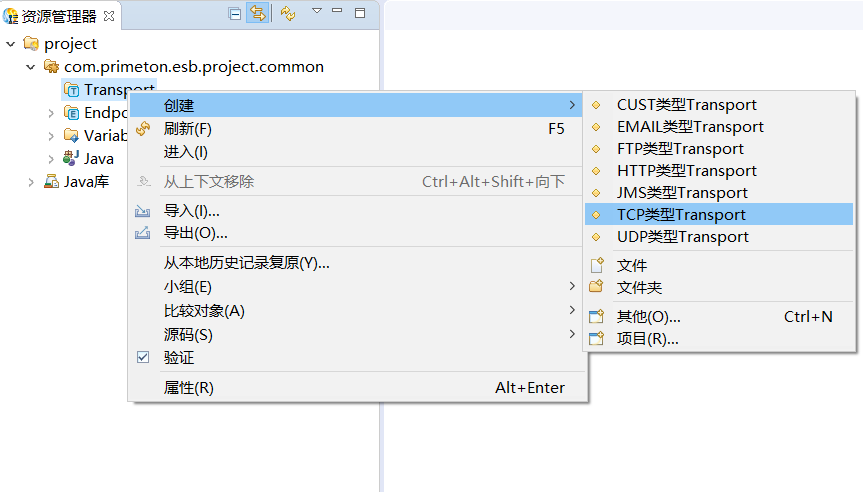863x492 pixels.
Task: Close the 资源管理器 tab
Action: pyautogui.click(x=109, y=16)
